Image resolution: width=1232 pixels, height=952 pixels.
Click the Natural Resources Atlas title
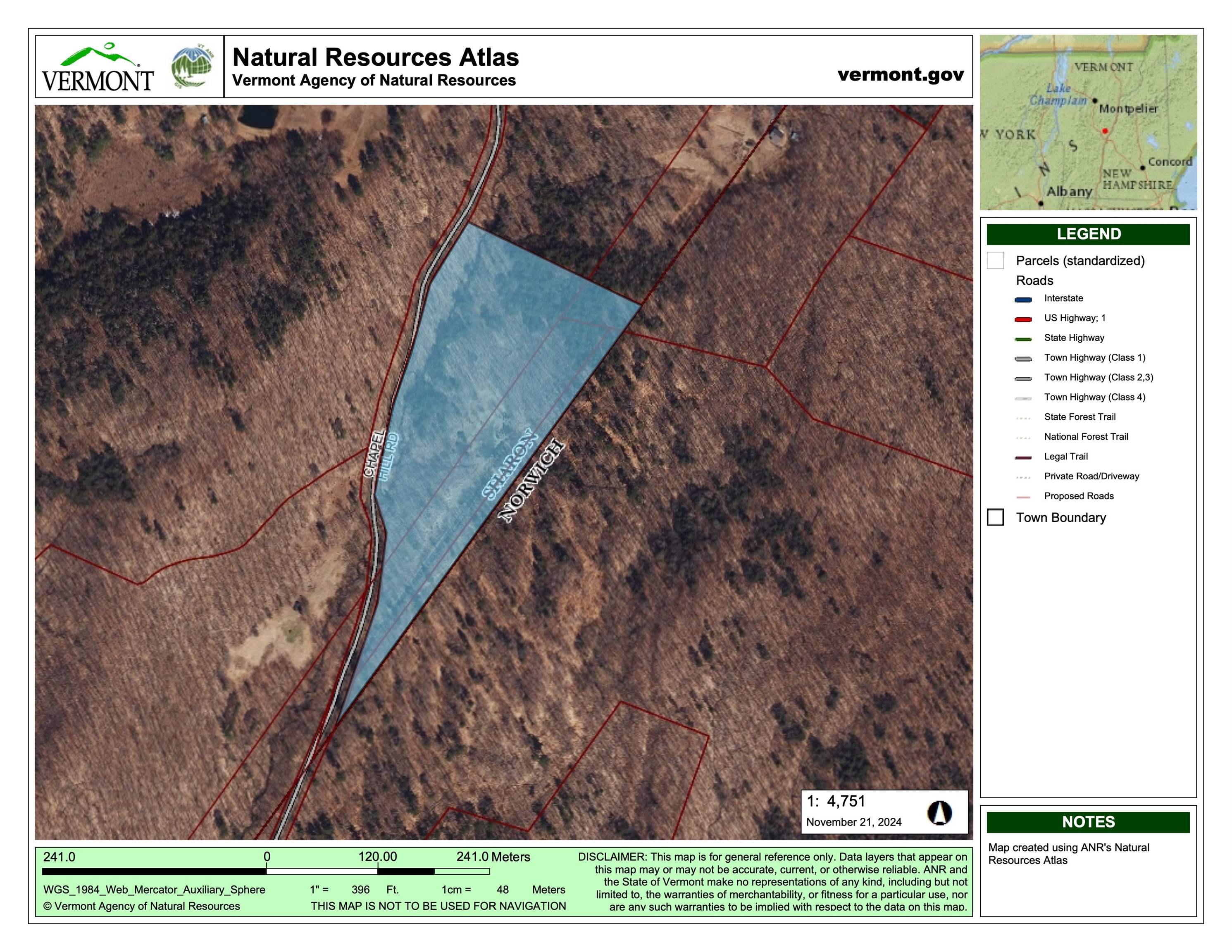375,57
